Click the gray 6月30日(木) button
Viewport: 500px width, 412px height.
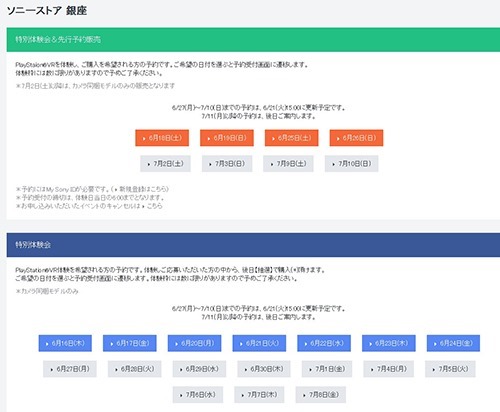coord(264,369)
